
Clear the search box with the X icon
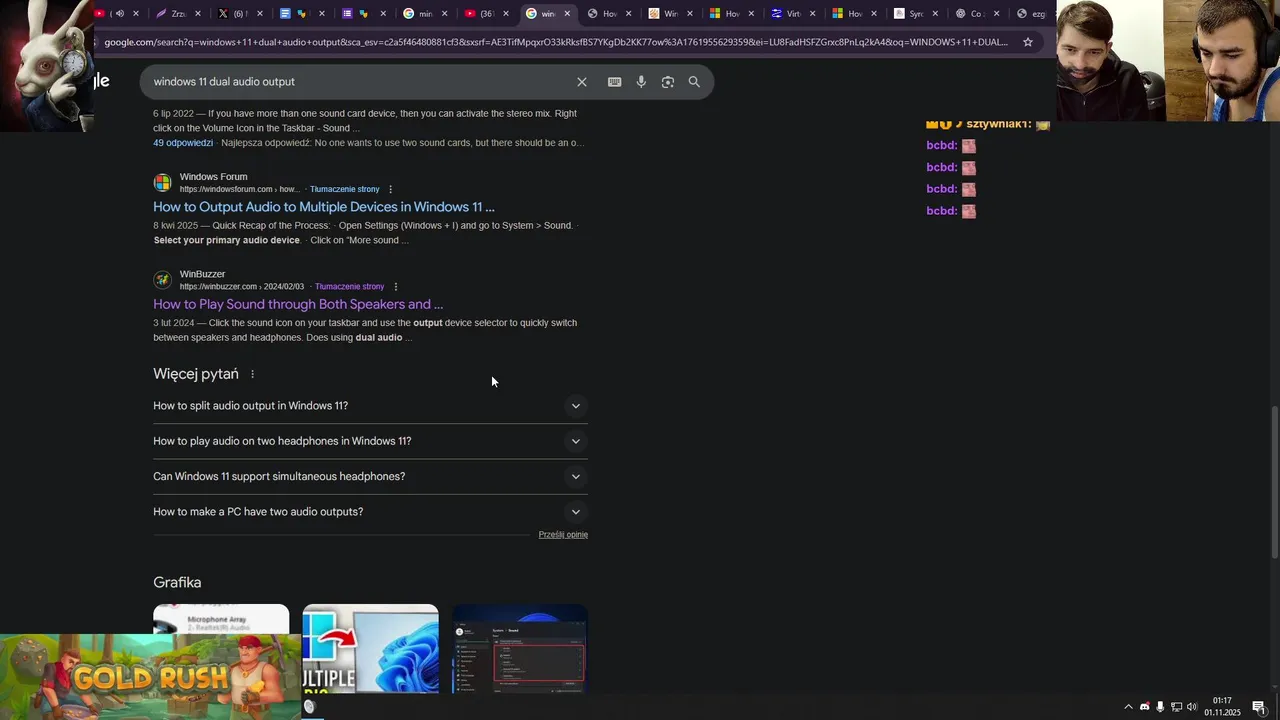pyautogui.click(x=582, y=82)
